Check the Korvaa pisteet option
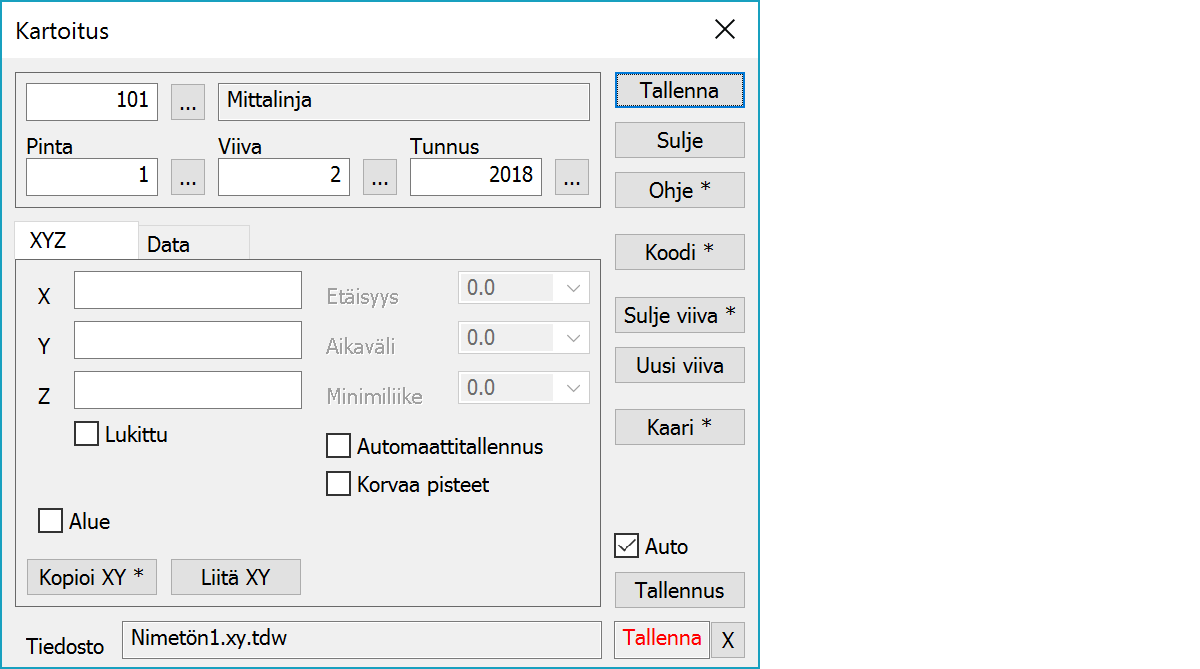This screenshot has width=1200, height=669. [x=339, y=485]
